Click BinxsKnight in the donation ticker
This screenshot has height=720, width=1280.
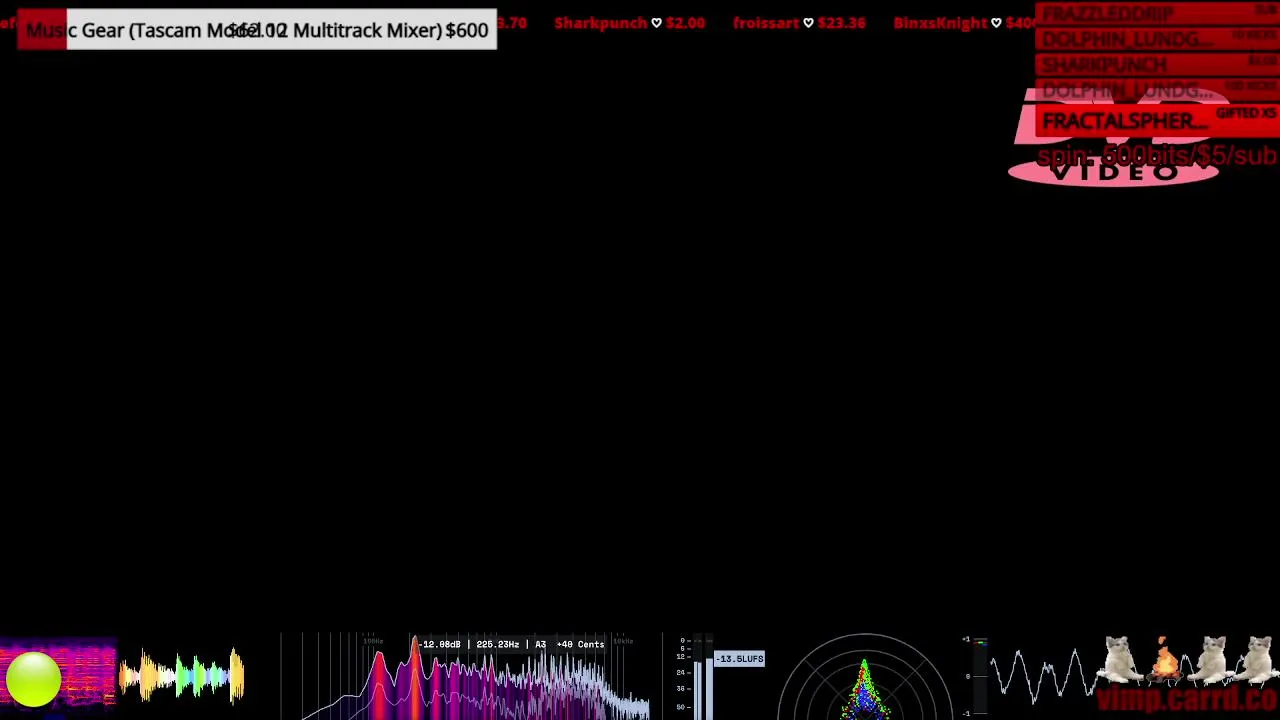pos(941,23)
